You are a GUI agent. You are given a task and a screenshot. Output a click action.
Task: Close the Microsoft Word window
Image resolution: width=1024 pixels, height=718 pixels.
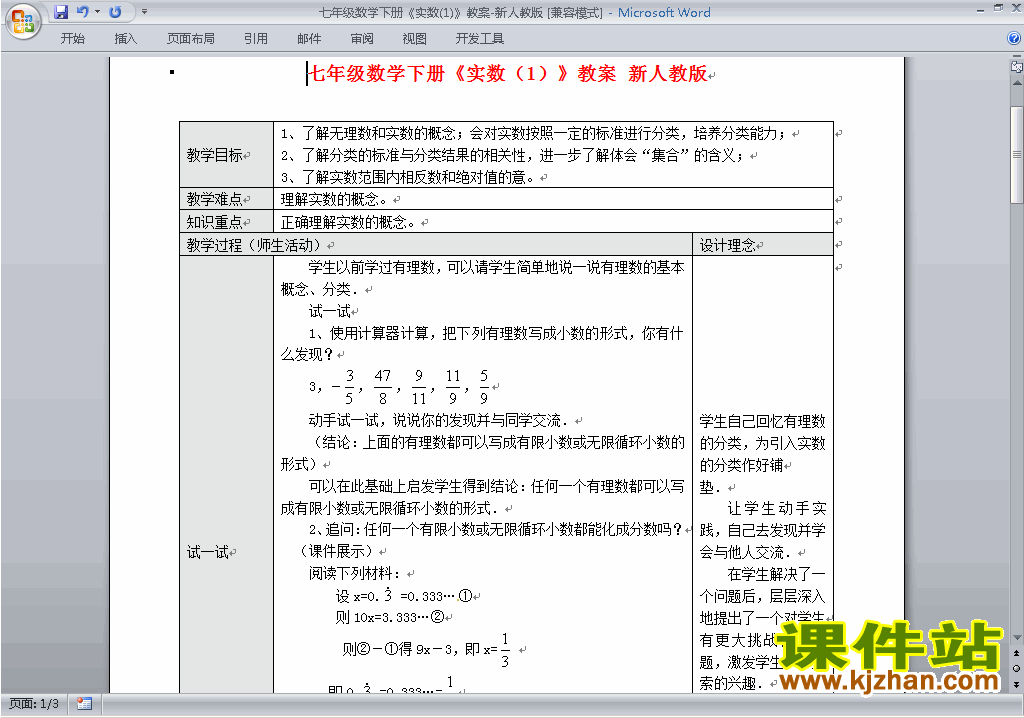[1016, 8]
